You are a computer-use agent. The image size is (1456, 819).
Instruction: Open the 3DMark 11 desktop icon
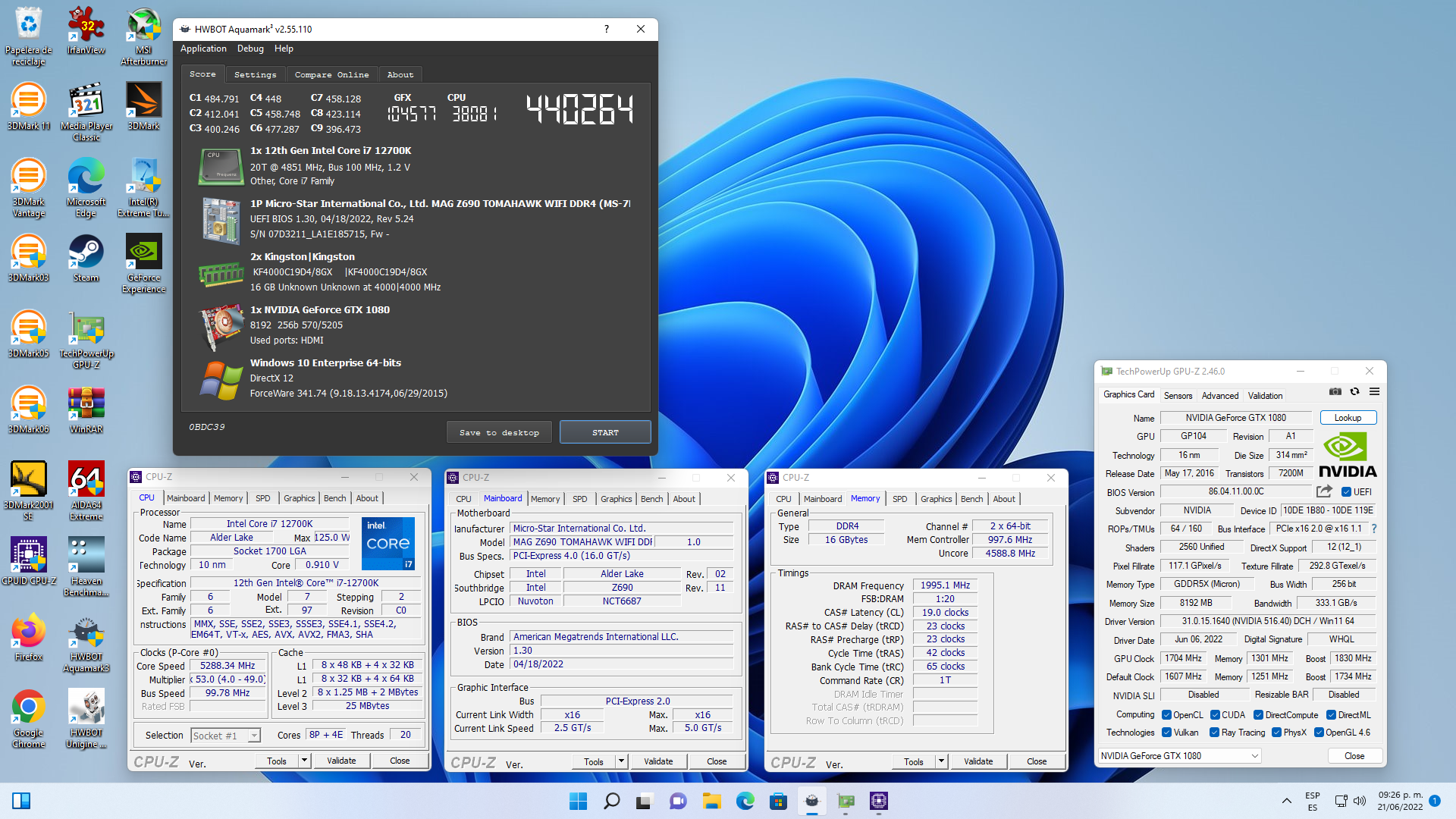click(28, 106)
